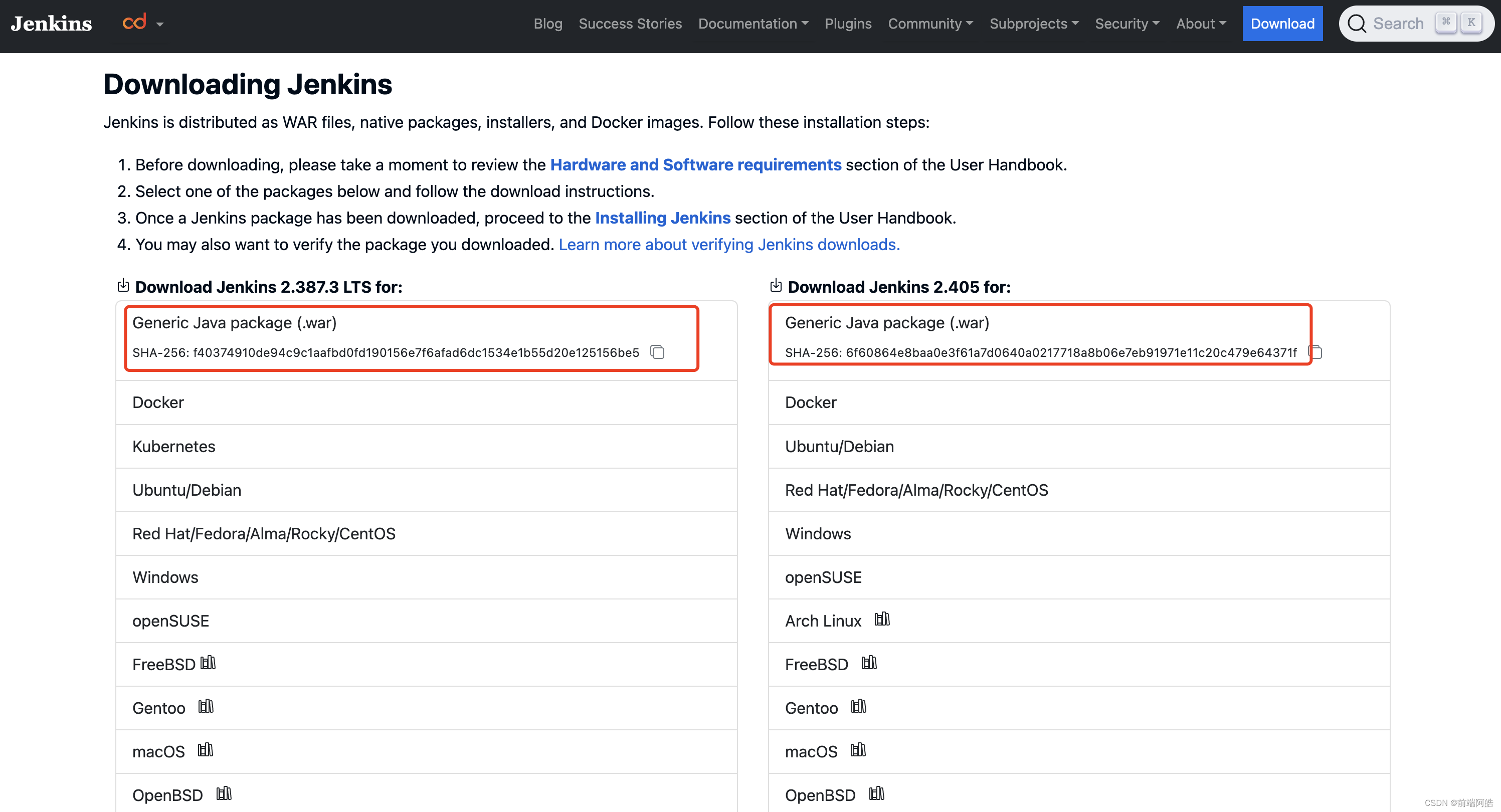Click third-party icon next to LTS OpenBSD
Screen dimensions: 1501x812
point(224,794)
